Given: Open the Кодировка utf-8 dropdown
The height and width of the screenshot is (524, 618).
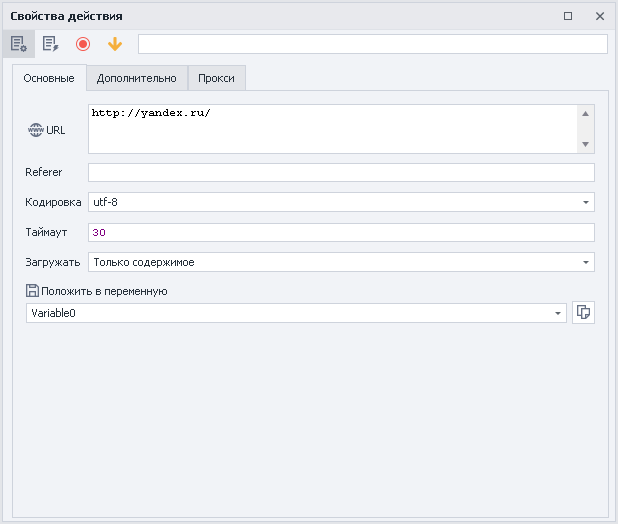Looking at the screenshot, I should coord(585,202).
